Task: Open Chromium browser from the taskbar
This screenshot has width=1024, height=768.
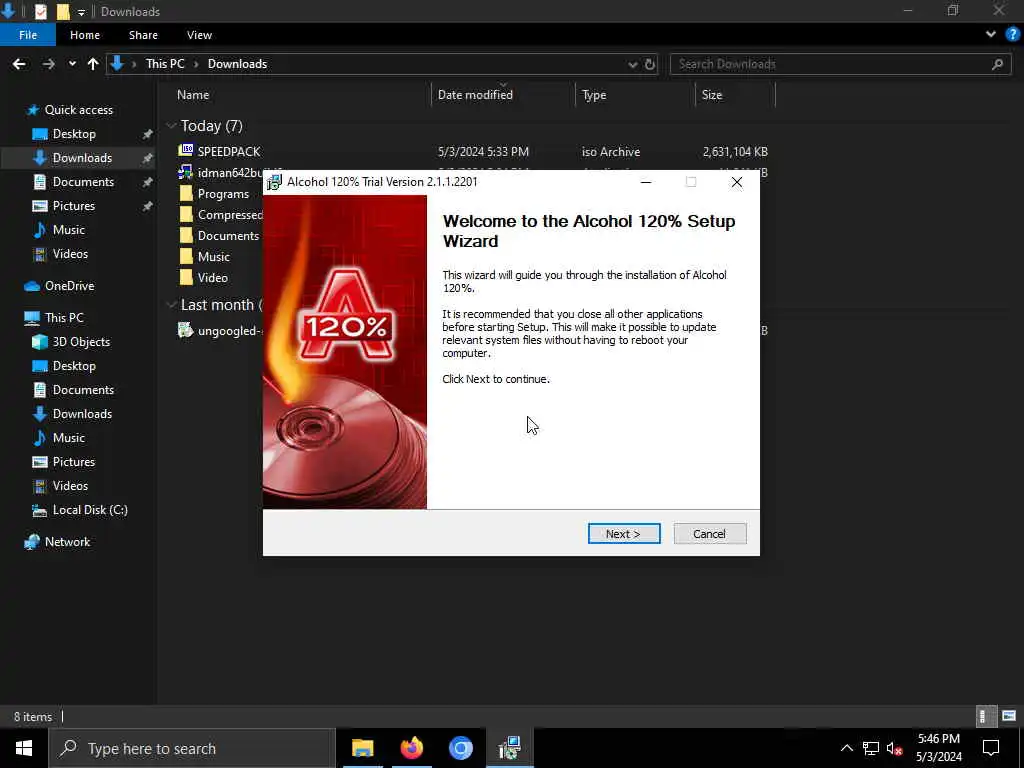Action: coord(460,748)
